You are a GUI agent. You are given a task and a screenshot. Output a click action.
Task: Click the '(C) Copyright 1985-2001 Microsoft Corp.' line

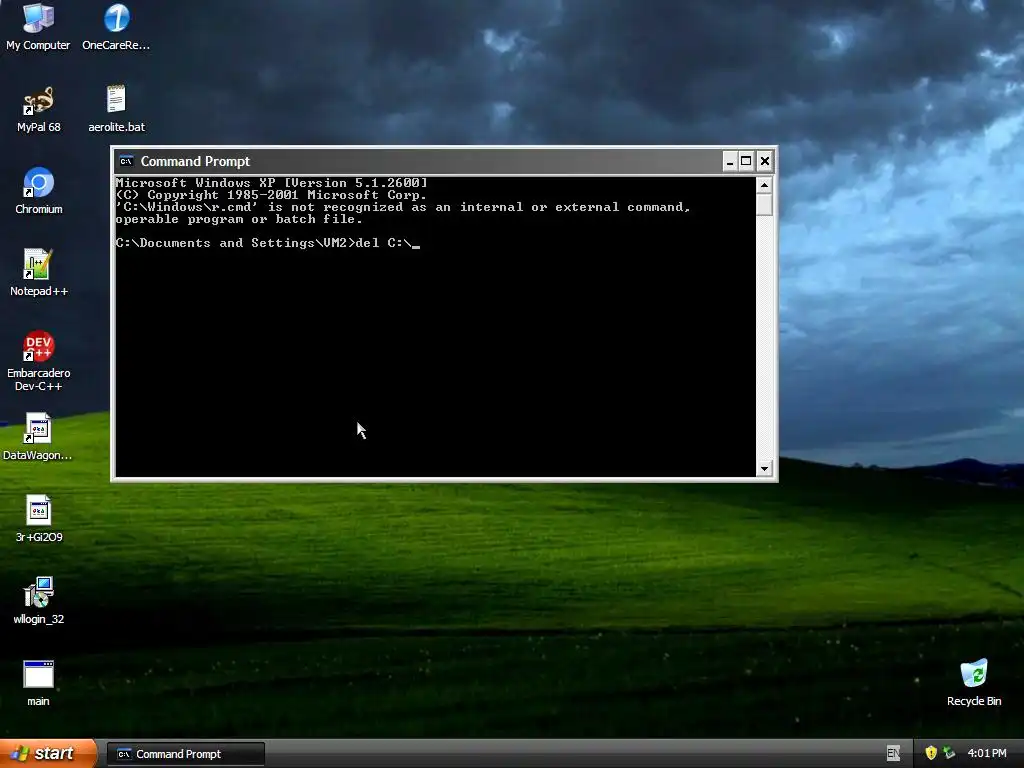pos(272,195)
